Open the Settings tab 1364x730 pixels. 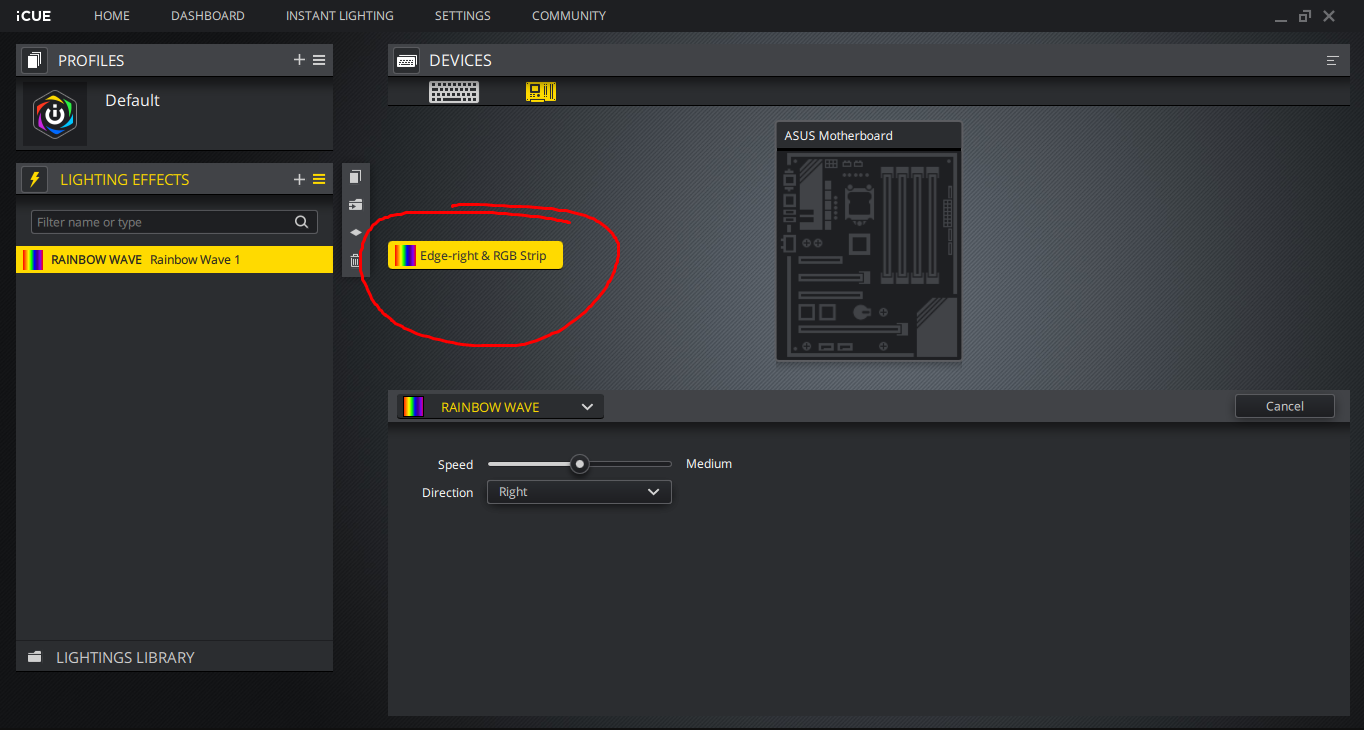click(463, 16)
